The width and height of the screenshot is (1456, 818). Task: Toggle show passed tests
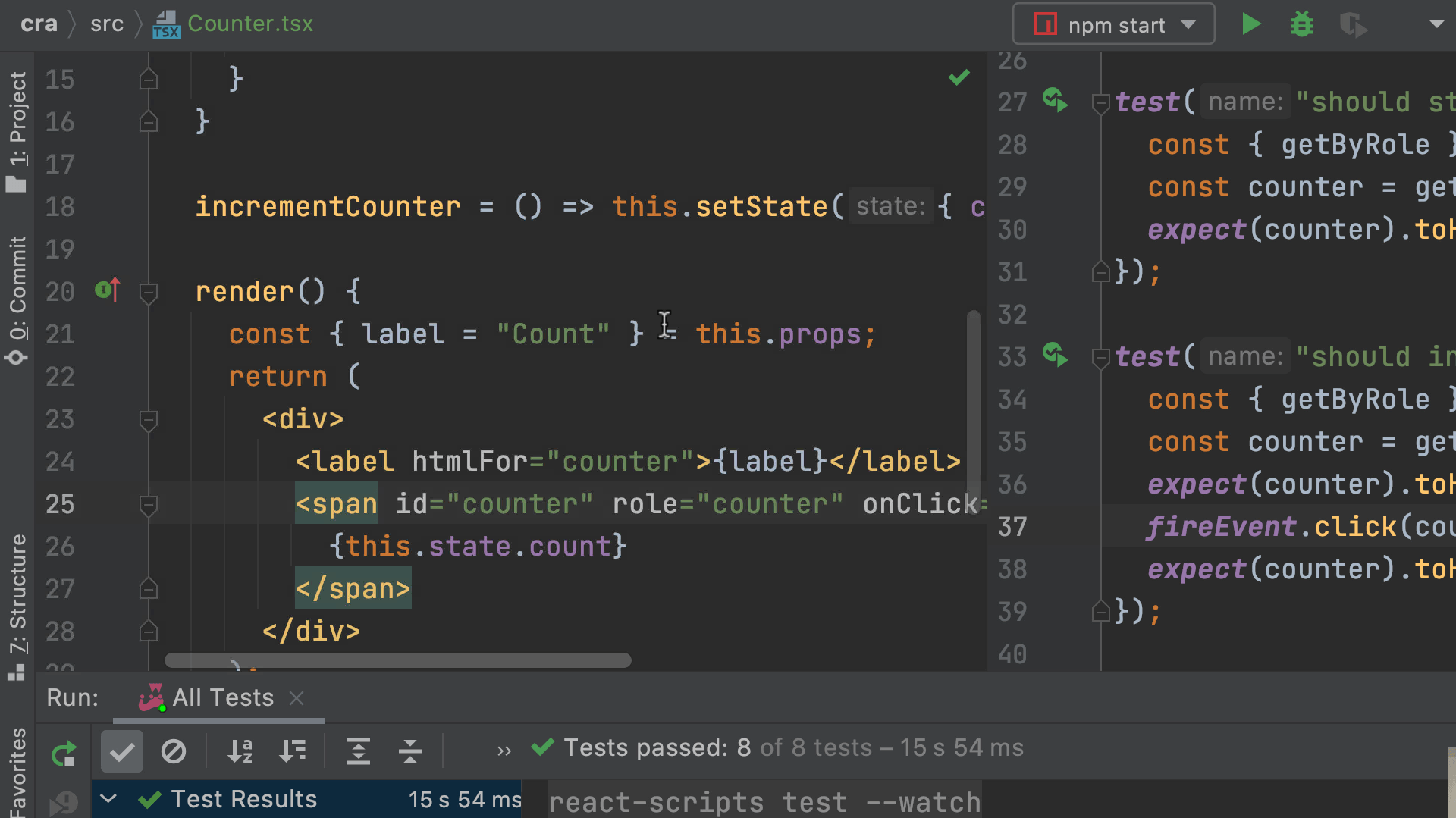(x=121, y=751)
